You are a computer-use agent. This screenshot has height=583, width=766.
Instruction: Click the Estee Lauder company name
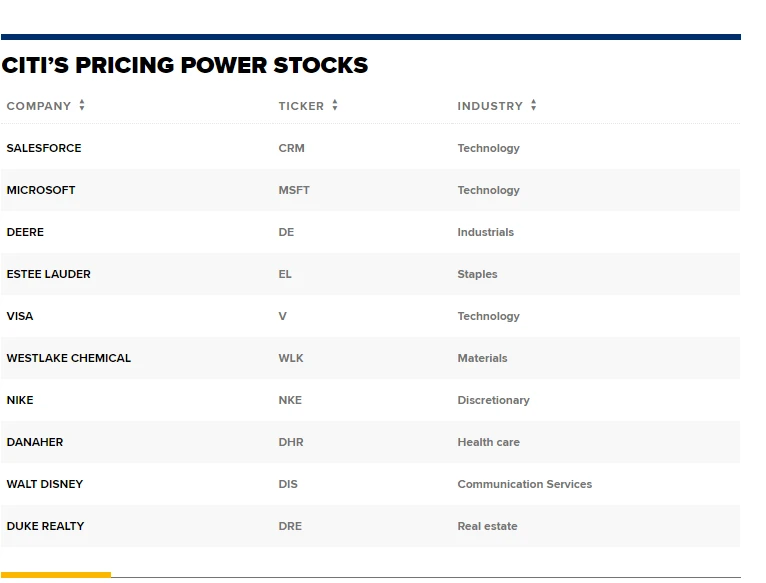click(x=48, y=274)
